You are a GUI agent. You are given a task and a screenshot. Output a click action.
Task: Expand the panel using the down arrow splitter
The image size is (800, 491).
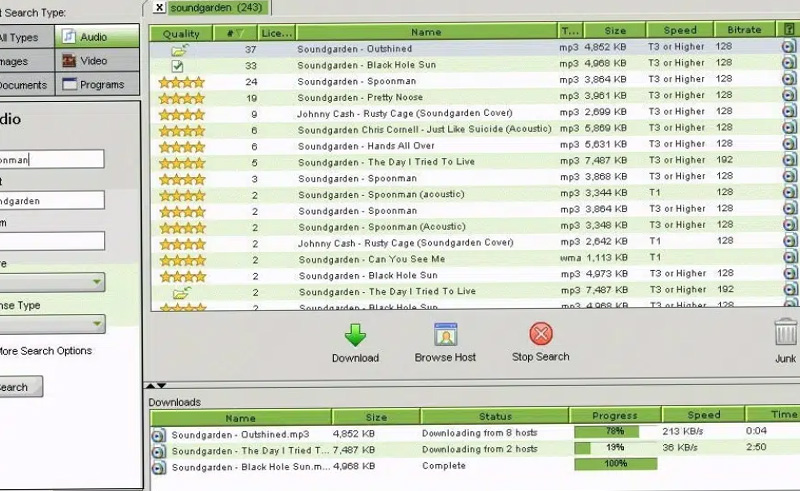pos(161,385)
